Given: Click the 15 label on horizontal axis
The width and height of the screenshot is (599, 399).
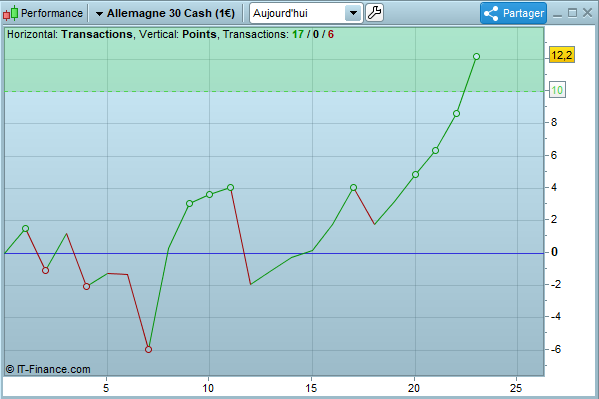Looking at the screenshot, I should (311, 388).
